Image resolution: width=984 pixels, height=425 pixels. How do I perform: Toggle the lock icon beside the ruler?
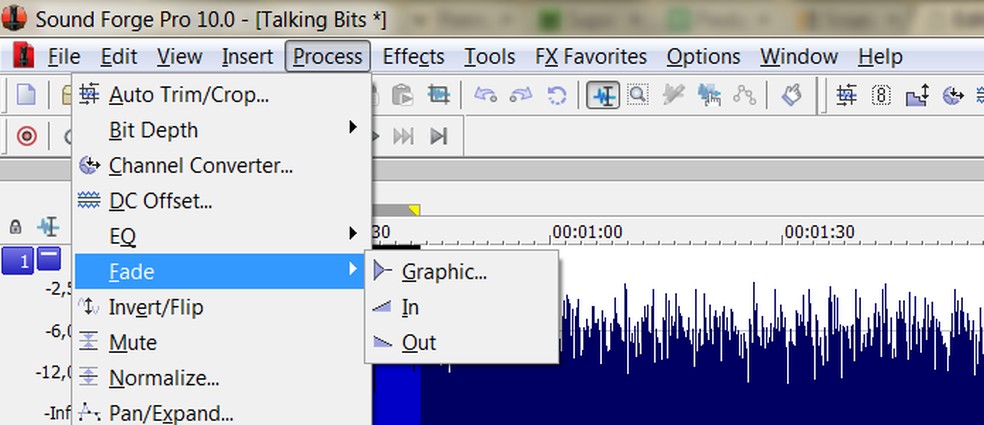pyautogui.click(x=15, y=227)
